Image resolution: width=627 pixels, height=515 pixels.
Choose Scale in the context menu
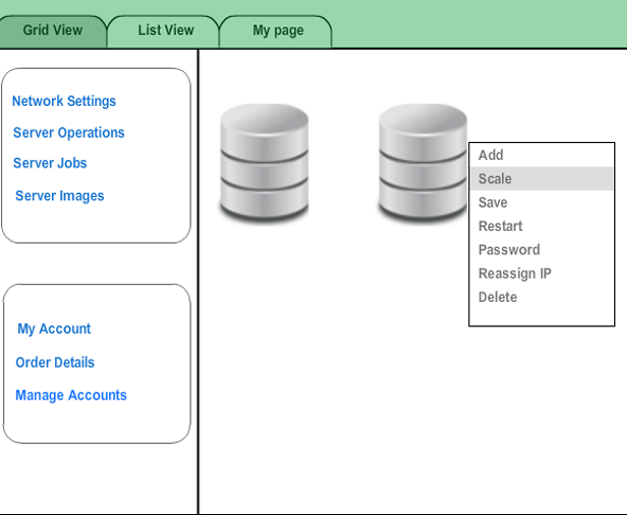[541, 179]
